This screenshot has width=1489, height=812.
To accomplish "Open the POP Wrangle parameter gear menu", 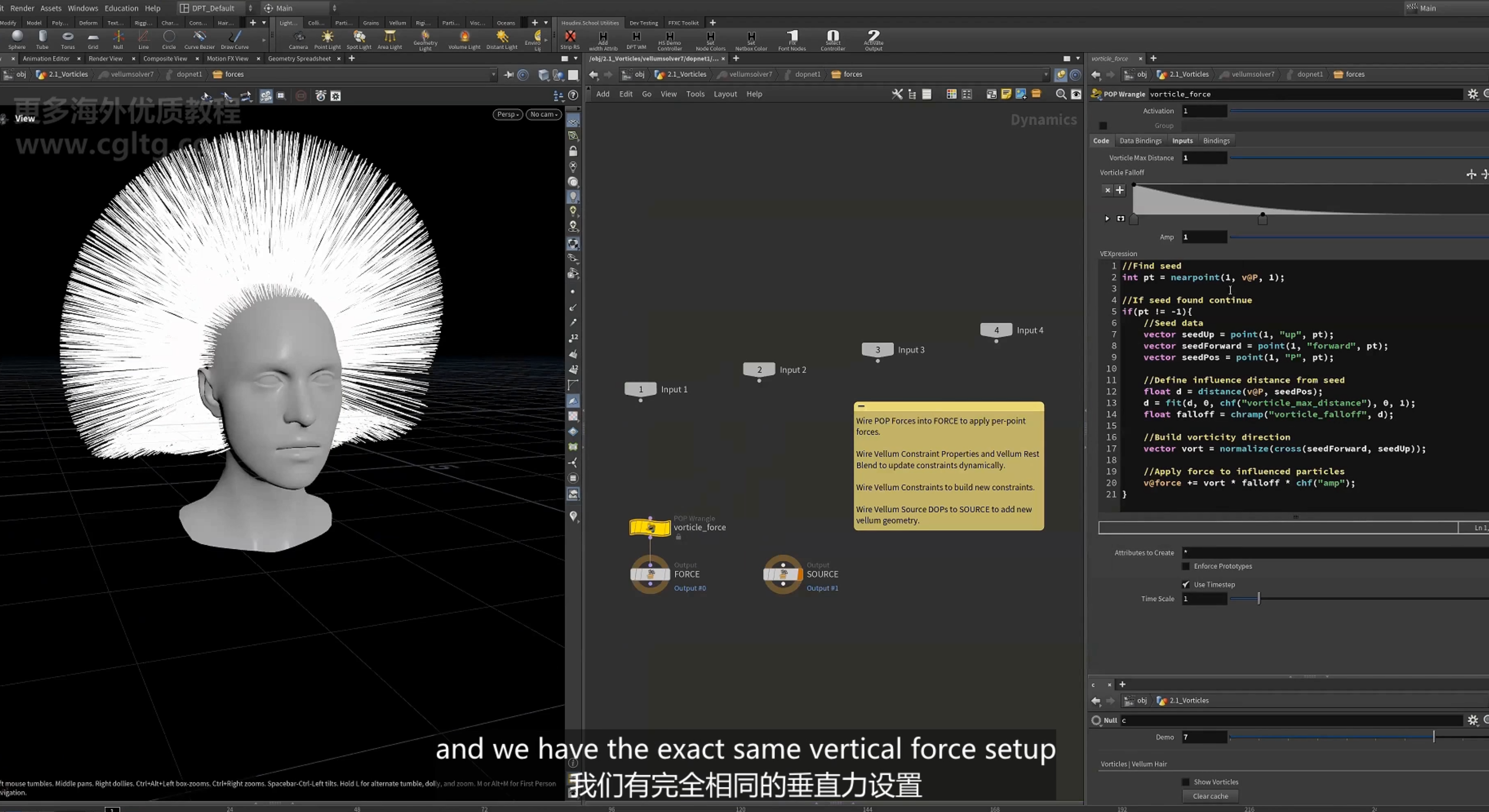I will pyautogui.click(x=1472, y=94).
